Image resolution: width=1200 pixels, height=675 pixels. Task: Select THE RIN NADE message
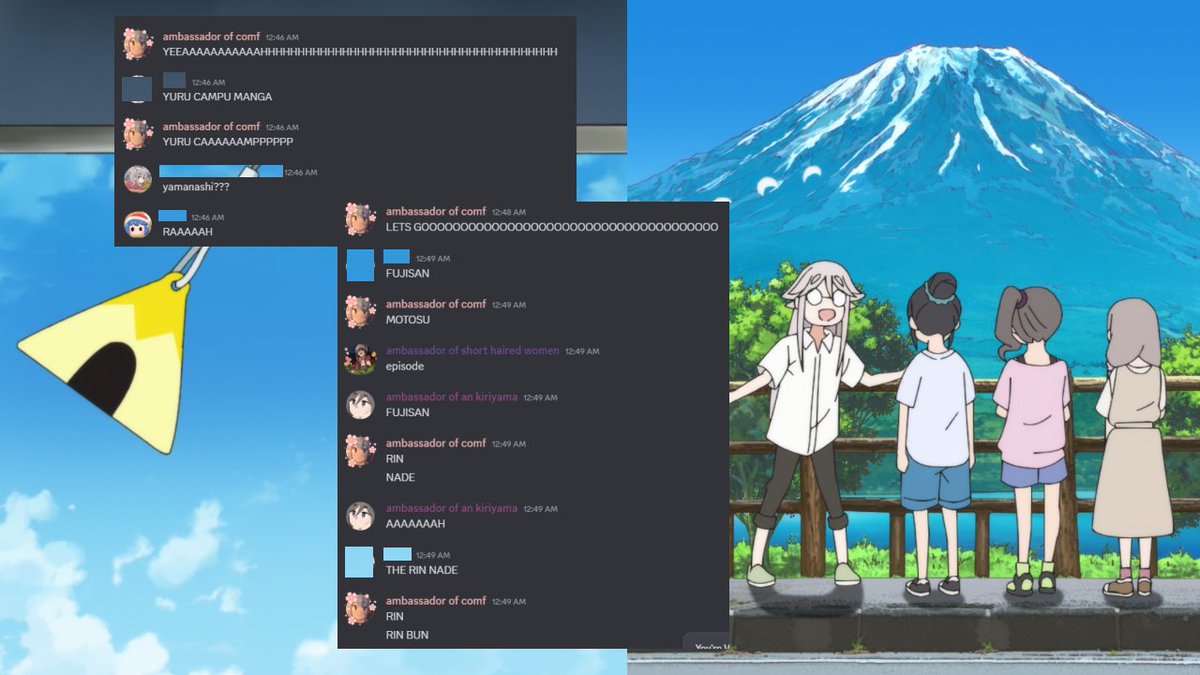[x=422, y=570]
